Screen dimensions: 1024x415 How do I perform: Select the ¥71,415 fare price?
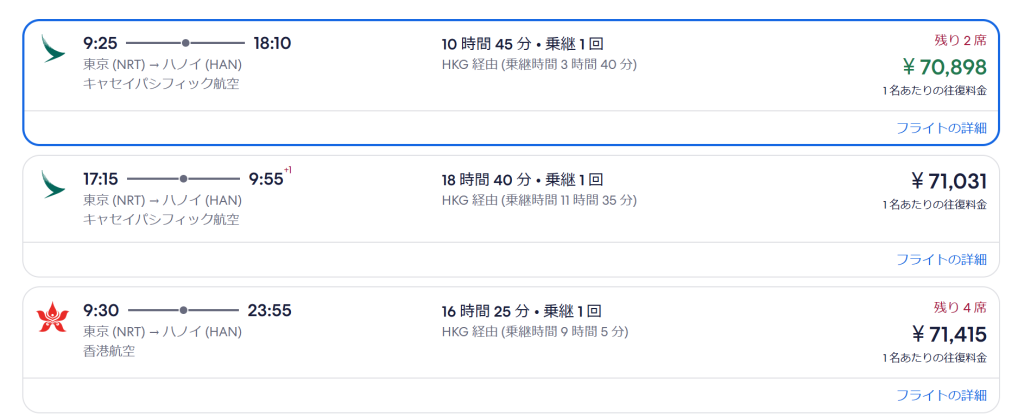948,334
